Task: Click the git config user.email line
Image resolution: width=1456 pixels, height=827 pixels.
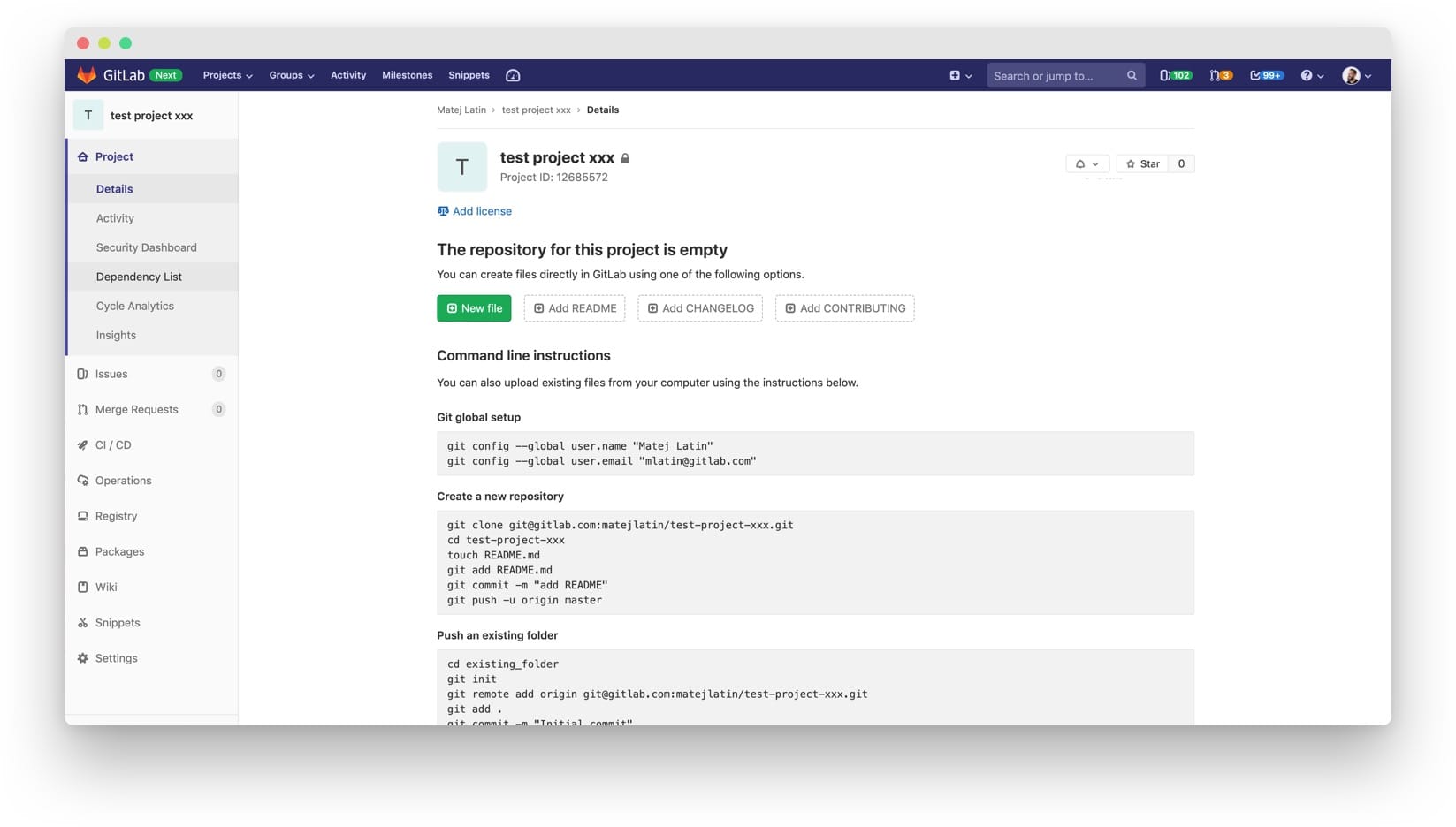Action: pyautogui.click(x=602, y=461)
